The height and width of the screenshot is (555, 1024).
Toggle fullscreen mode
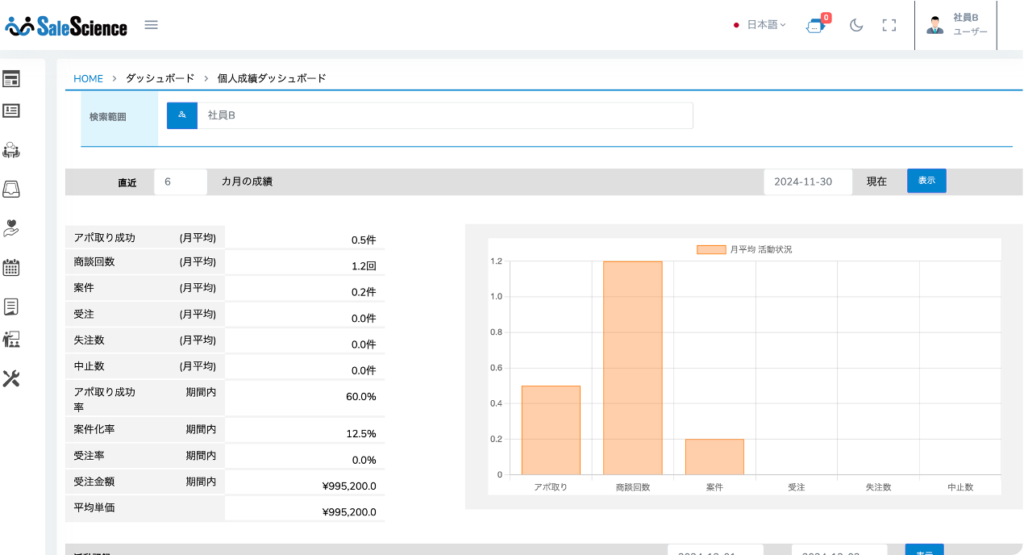888,26
